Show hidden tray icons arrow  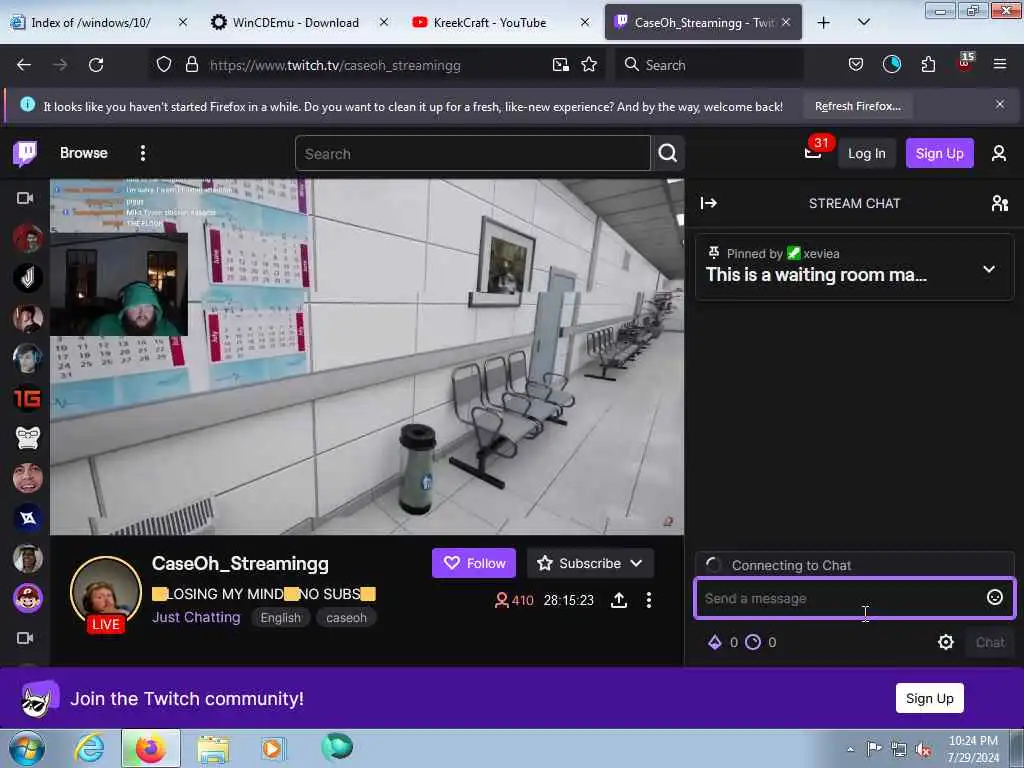(x=850, y=750)
